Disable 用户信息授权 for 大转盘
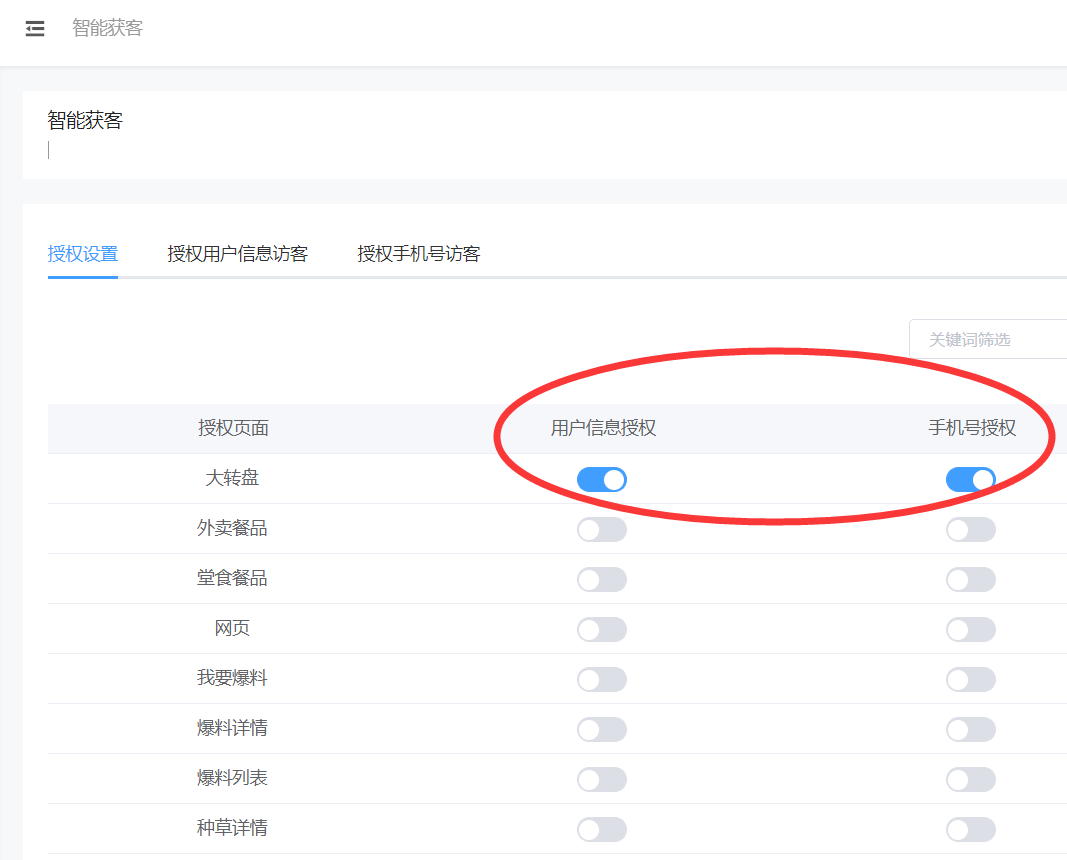Screen dimensions: 1067x860 tap(602, 480)
